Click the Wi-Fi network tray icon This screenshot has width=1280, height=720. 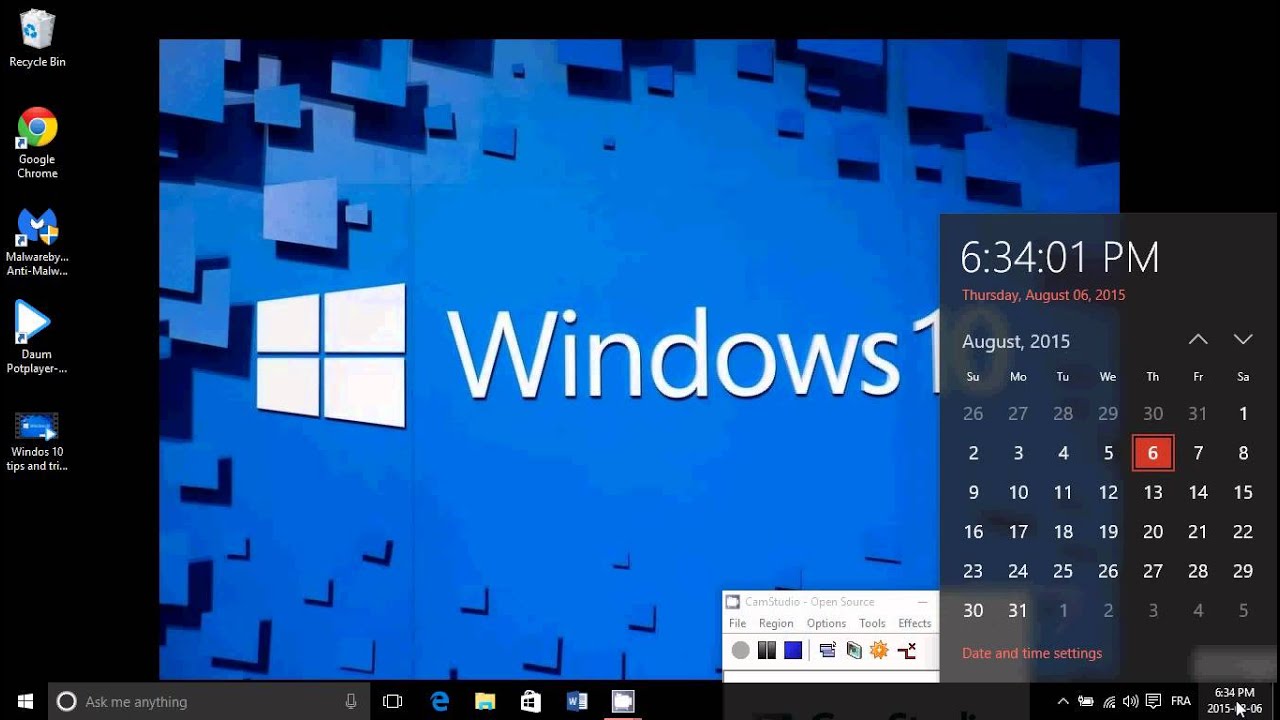(1109, 701)
